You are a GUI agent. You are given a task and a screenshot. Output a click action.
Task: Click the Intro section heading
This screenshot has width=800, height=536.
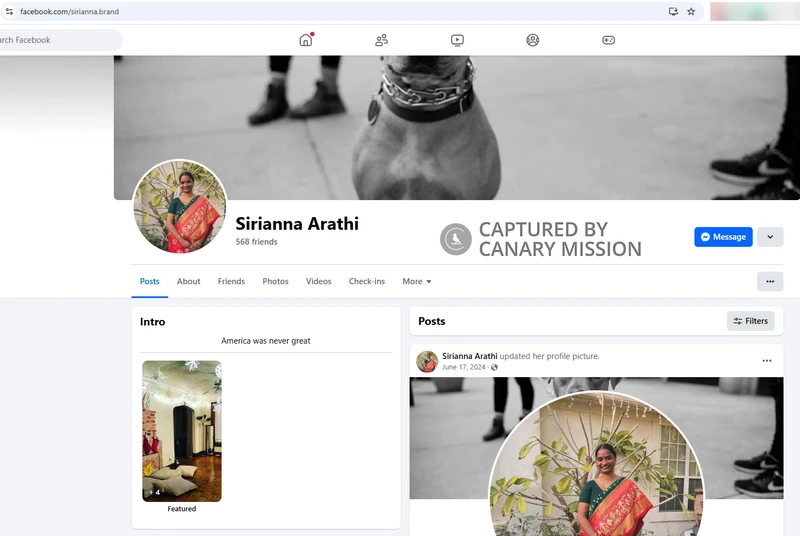153,322
